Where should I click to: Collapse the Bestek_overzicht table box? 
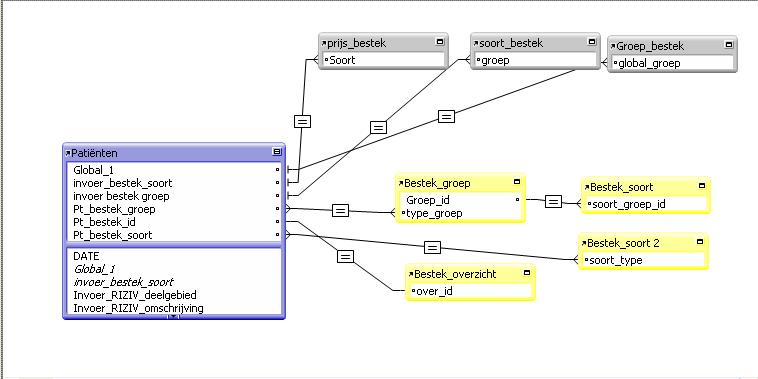point(527,273)
